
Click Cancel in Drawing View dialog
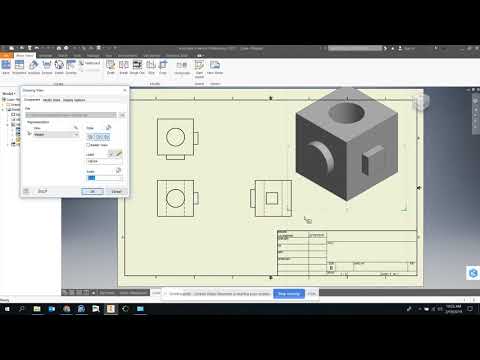tap(116, 191)
